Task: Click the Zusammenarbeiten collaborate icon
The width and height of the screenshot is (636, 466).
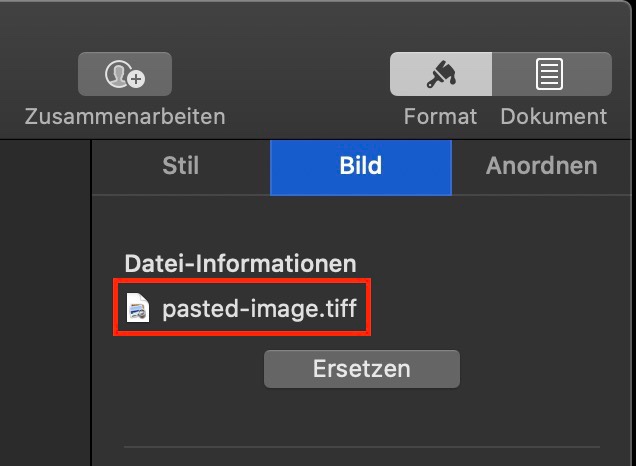Action: point(124,74)
